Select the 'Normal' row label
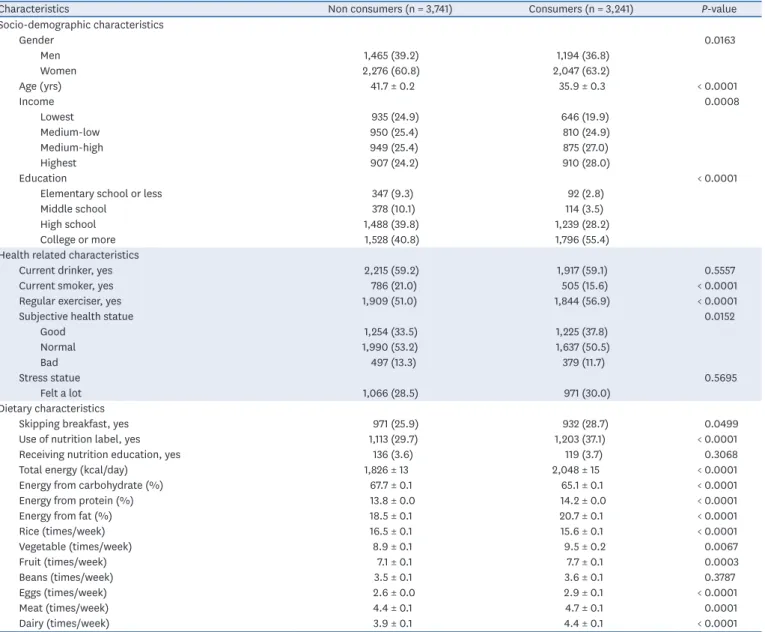 coord(58,347)
